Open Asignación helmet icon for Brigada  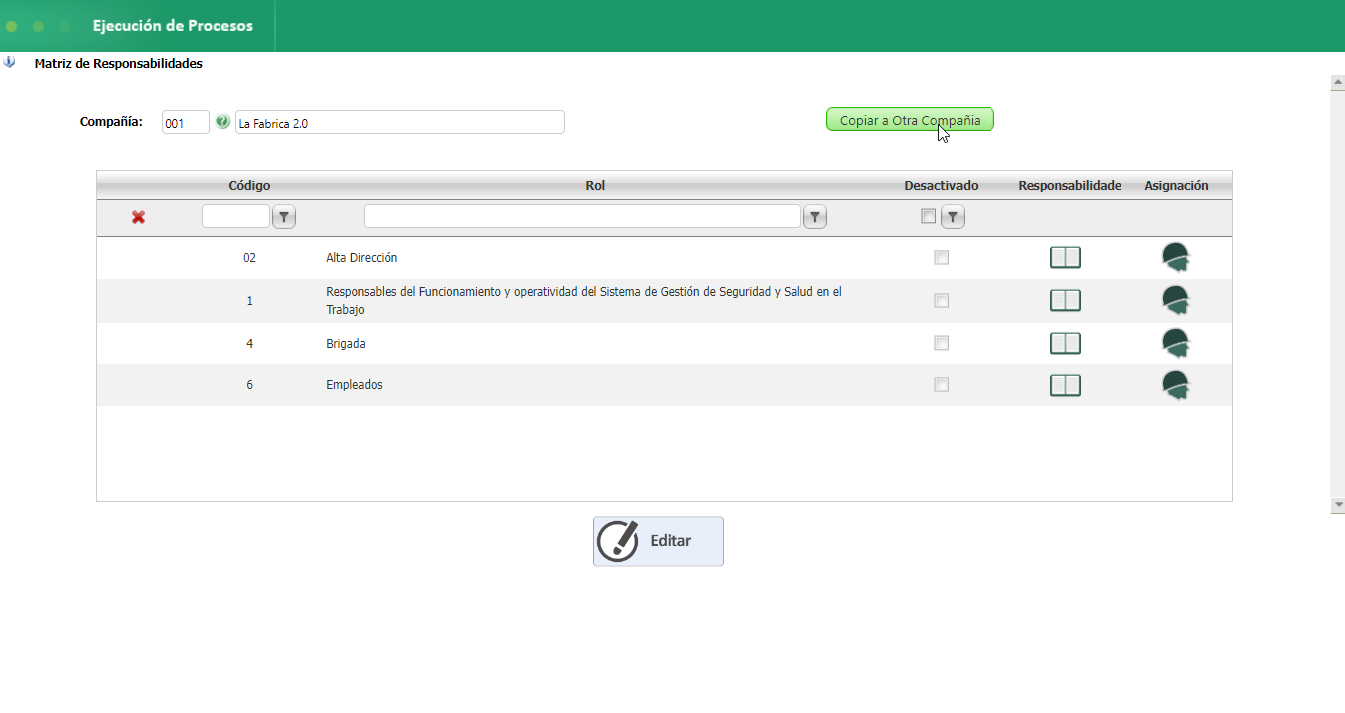(x=1176, y=343)
